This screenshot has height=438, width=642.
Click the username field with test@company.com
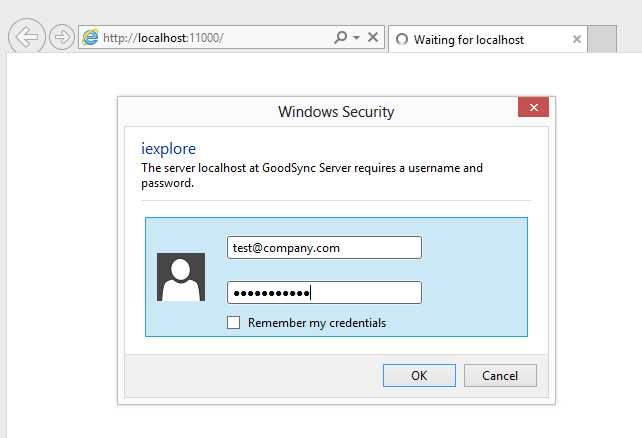point(324,247)
